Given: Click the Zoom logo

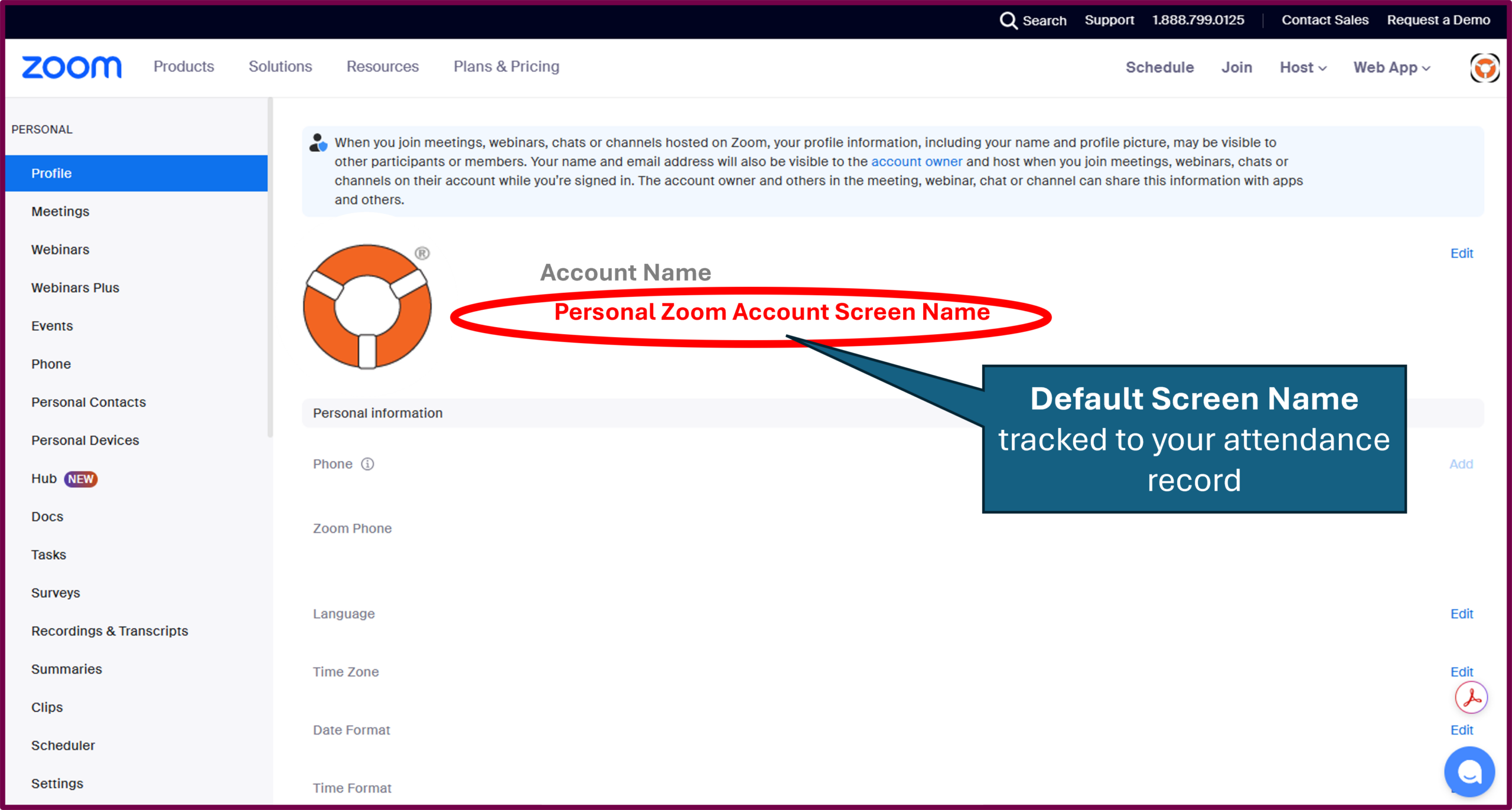Looking at the screenshot, I should [71, 67].
